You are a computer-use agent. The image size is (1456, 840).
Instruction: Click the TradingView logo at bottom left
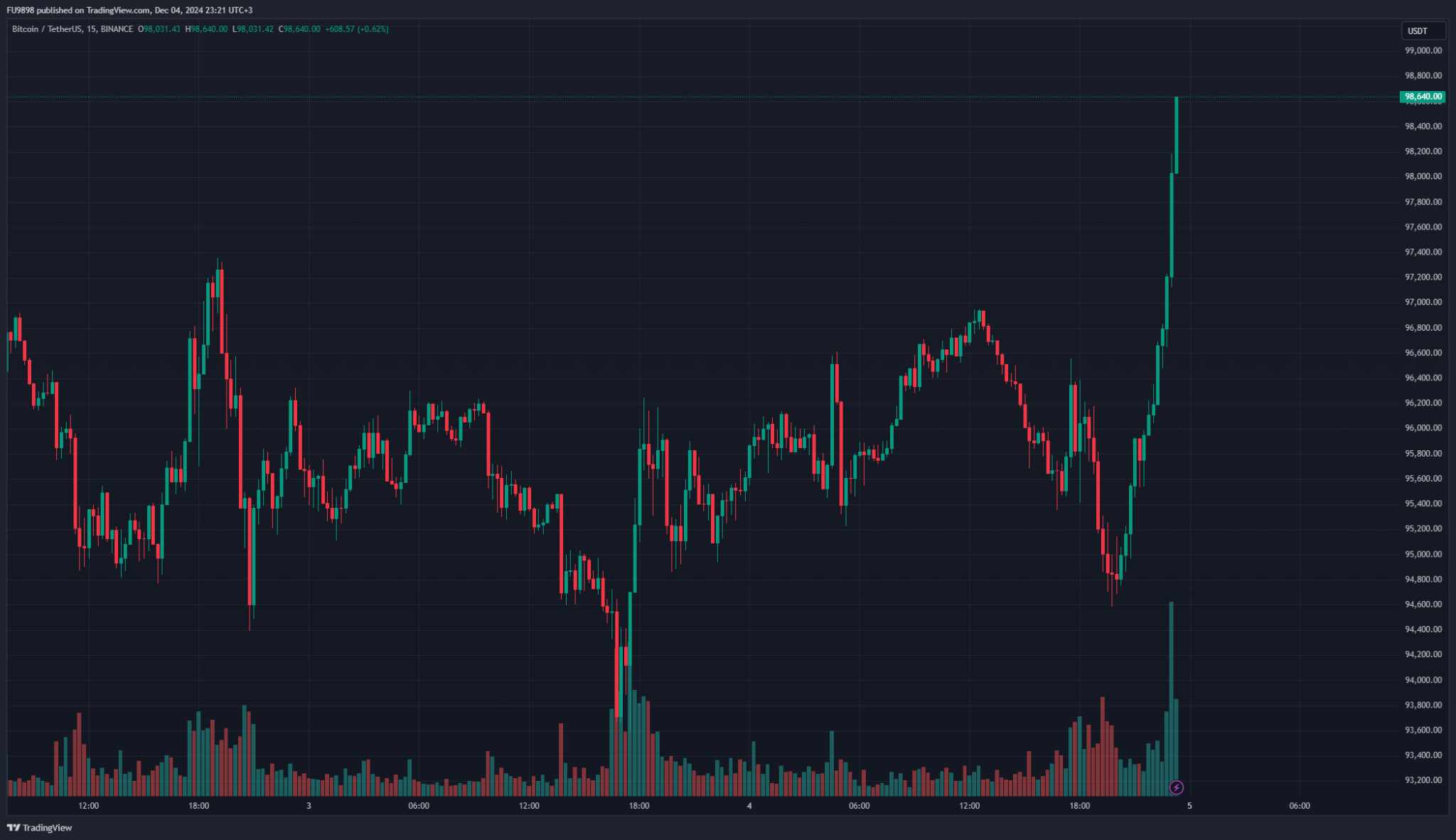pos(40,827)
